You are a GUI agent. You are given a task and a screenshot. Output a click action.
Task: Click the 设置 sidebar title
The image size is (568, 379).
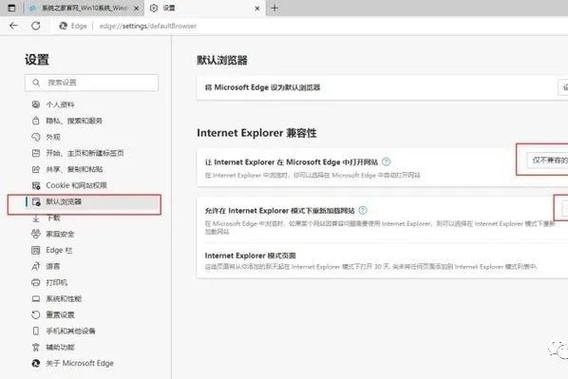pyautogui.click(x=37, y=59)
